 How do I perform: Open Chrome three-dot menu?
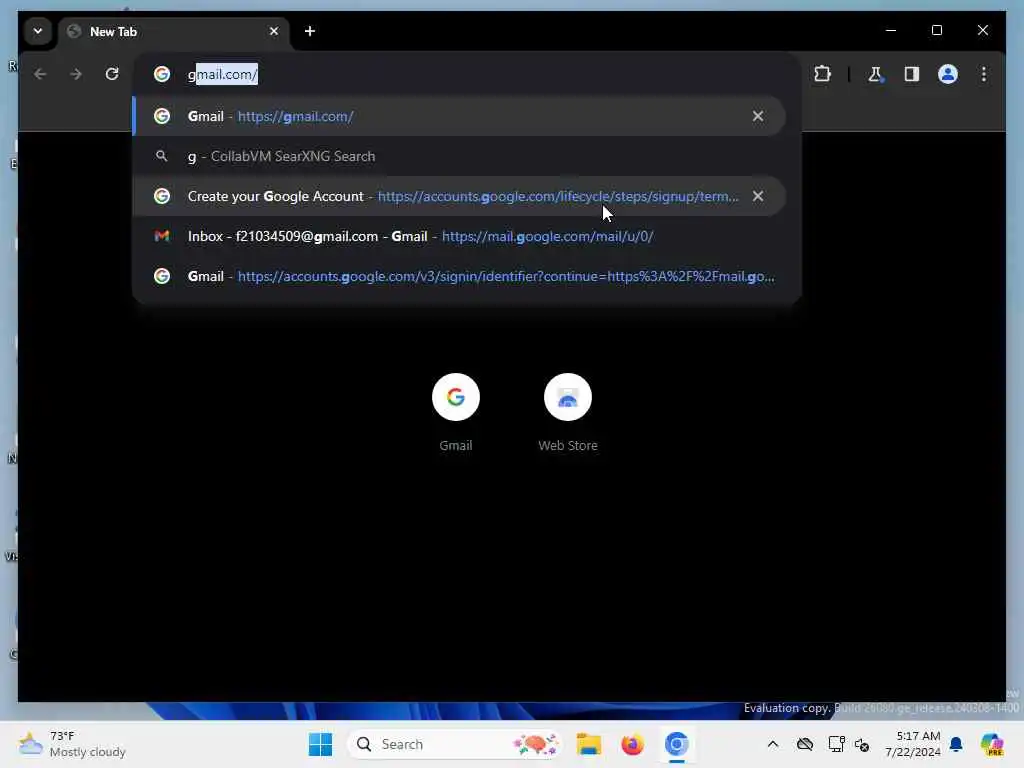984,74
